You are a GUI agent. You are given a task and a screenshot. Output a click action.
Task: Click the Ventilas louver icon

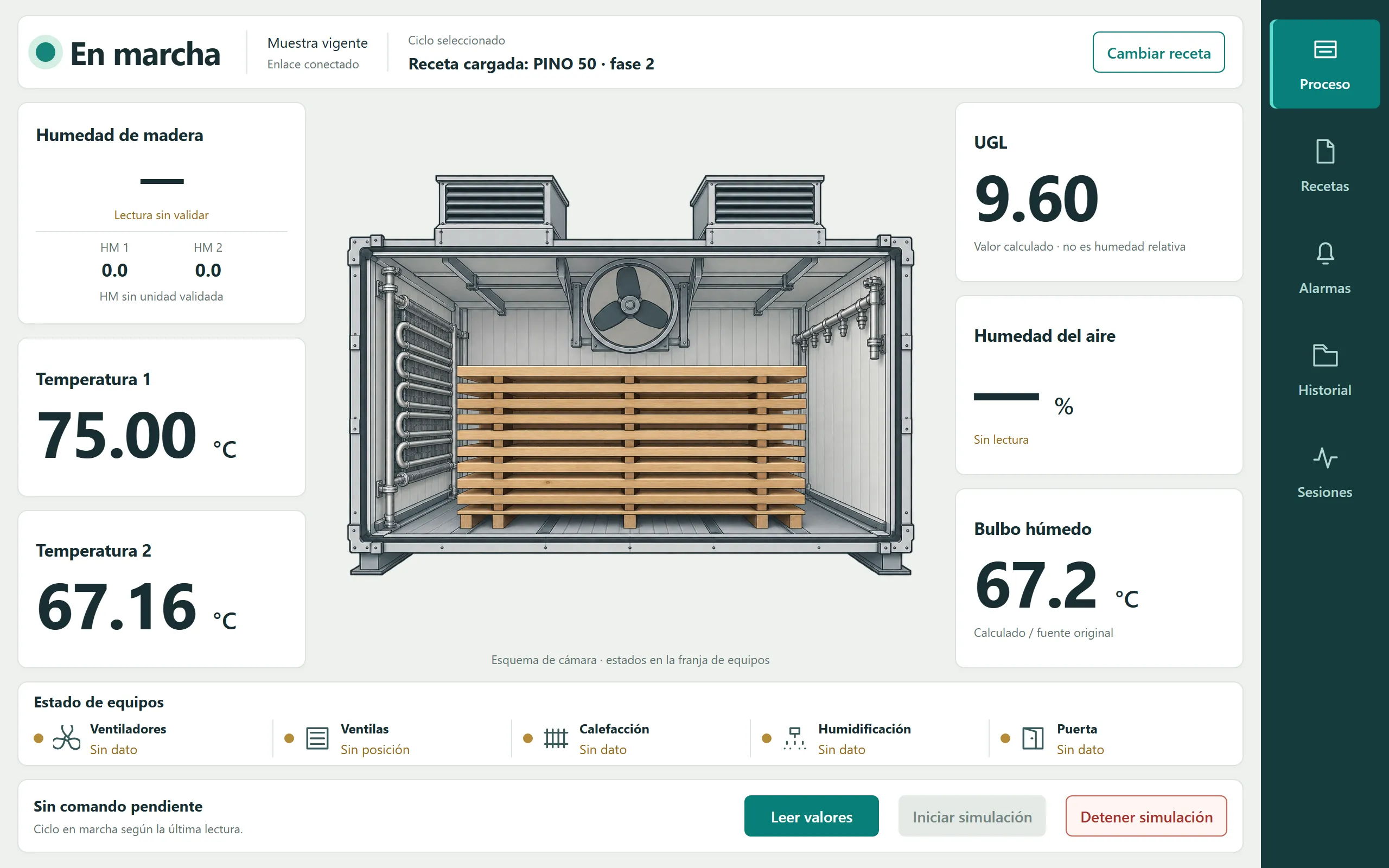(x=317, y=738)
